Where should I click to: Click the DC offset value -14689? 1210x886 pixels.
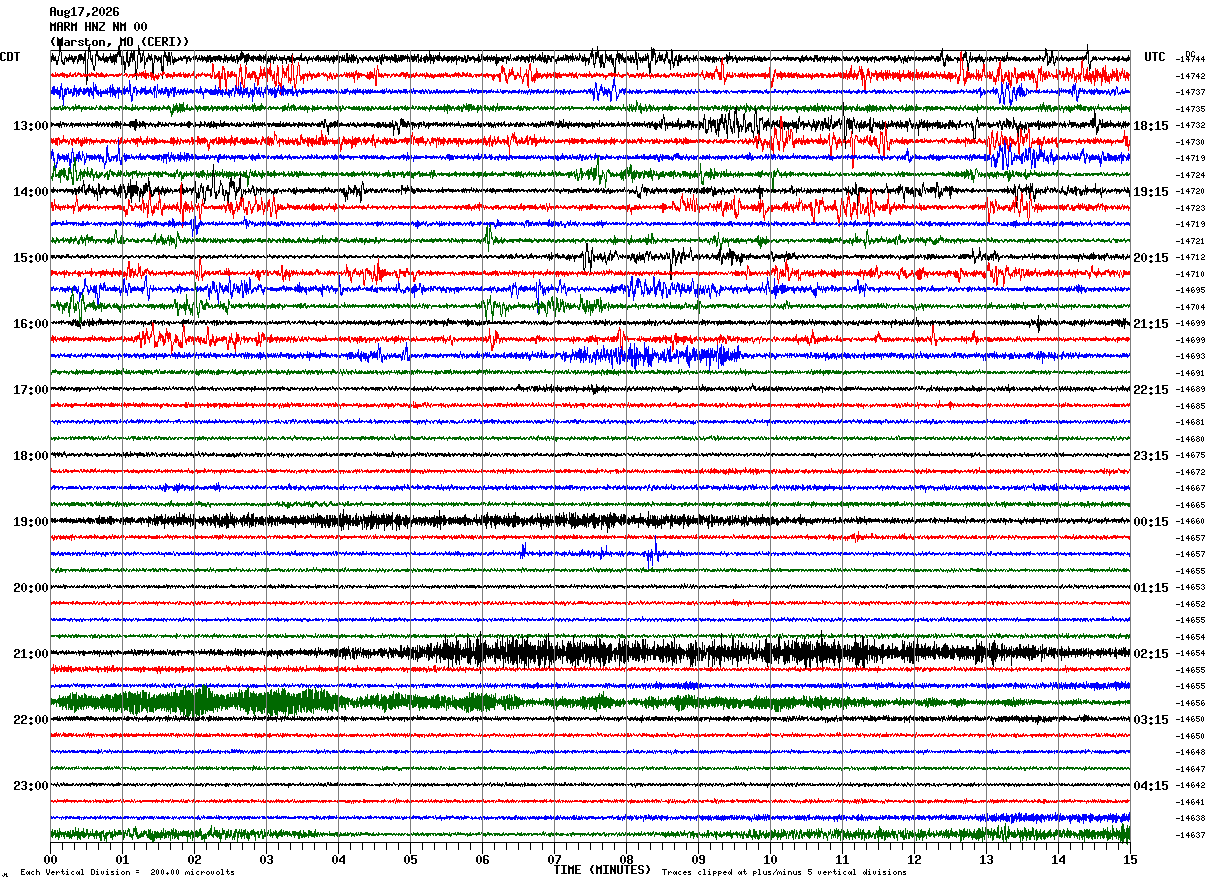click(1190, 389)
